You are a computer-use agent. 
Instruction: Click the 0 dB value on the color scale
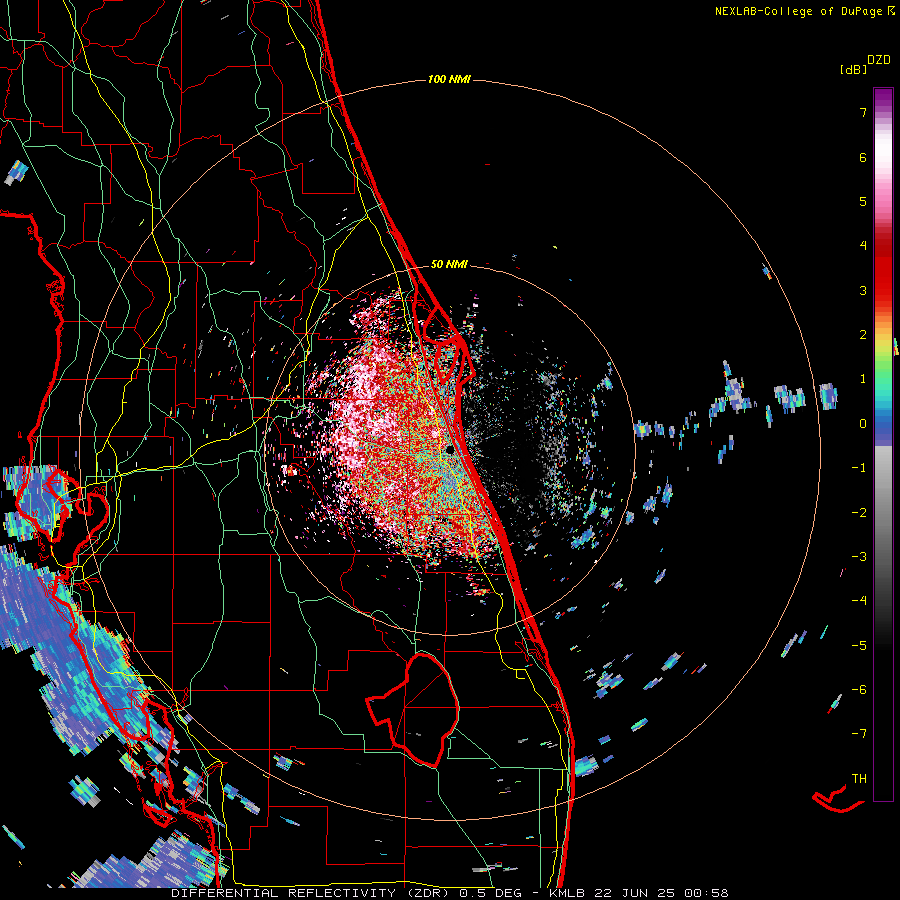coord(863,424)
